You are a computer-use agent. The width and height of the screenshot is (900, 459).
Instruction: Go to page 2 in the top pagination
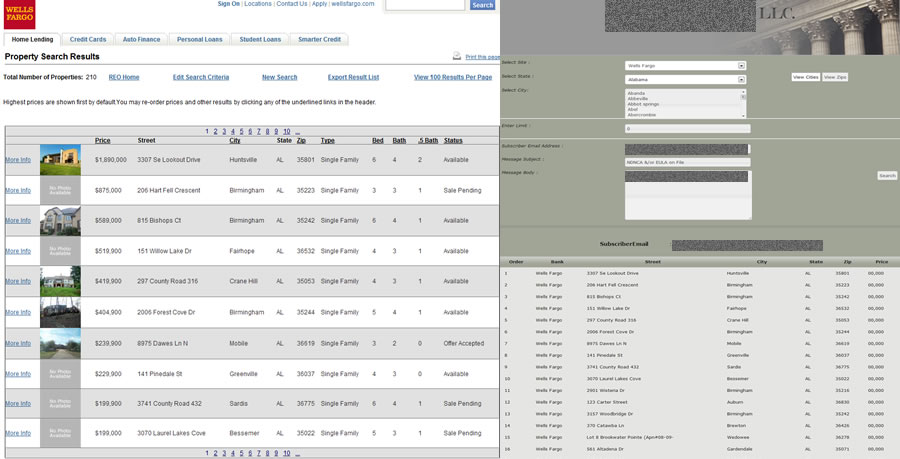pos(215,132)
